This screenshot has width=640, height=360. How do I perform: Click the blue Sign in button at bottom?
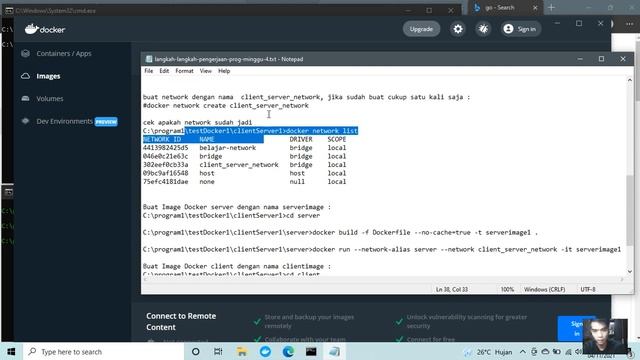576,329
